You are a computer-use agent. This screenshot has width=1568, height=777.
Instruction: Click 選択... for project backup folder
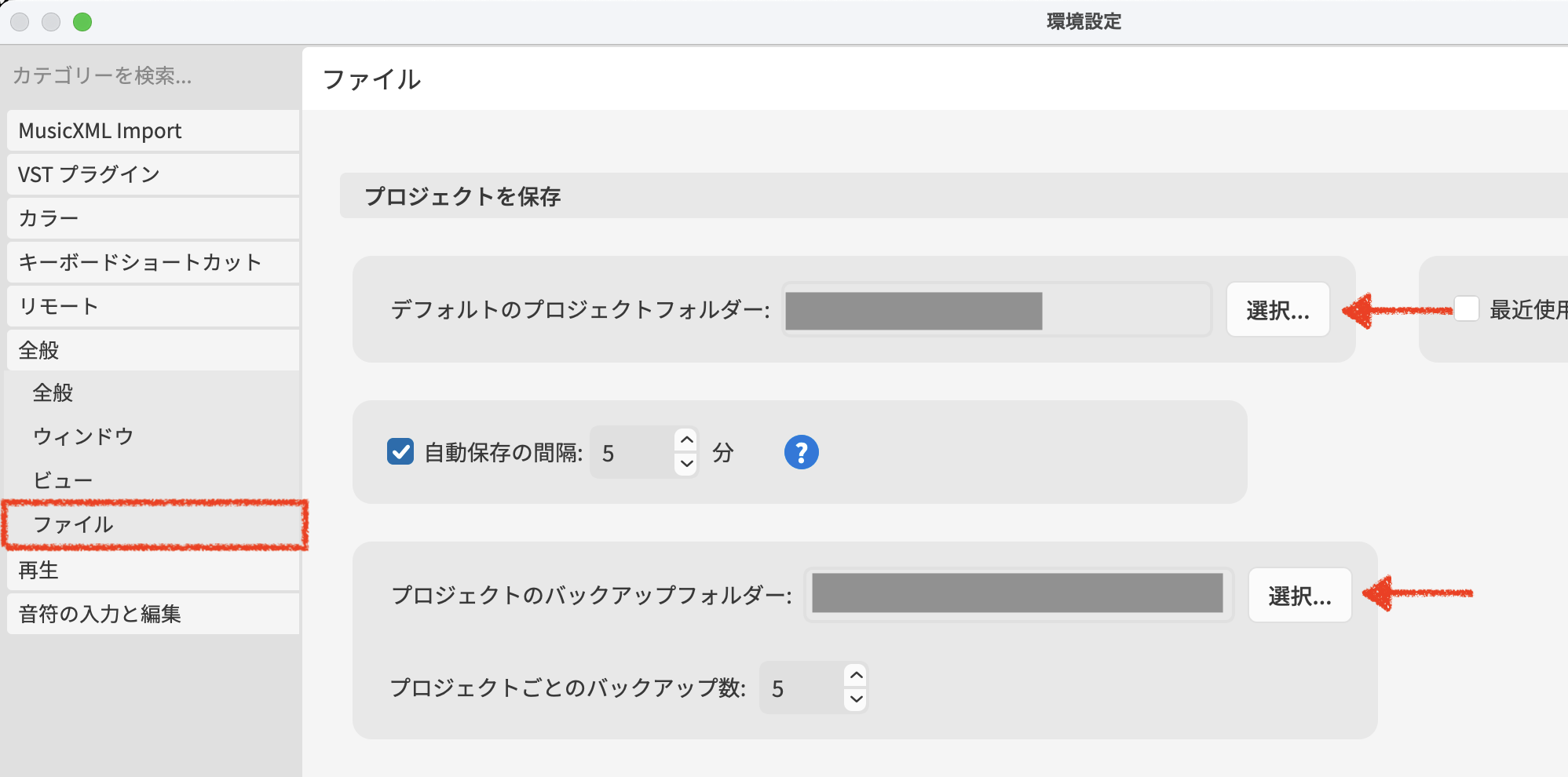coord(1299,596)
